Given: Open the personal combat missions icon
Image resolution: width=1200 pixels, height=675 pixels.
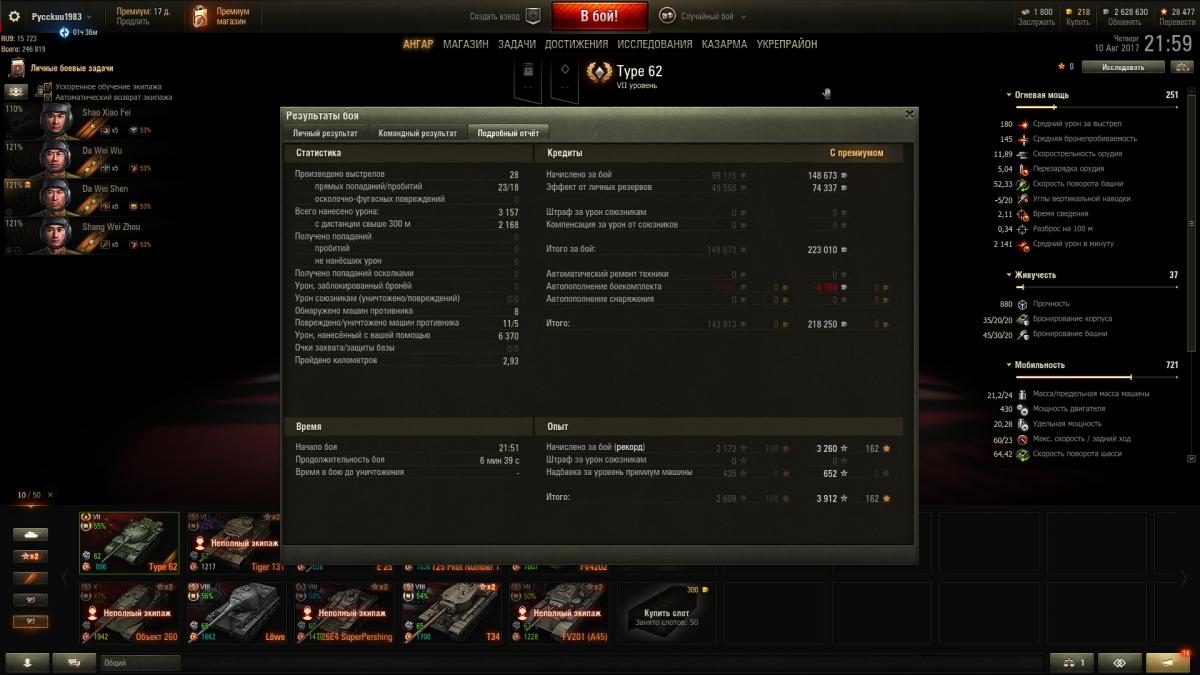Looking at the screenshot, I should tap(17, 68).
